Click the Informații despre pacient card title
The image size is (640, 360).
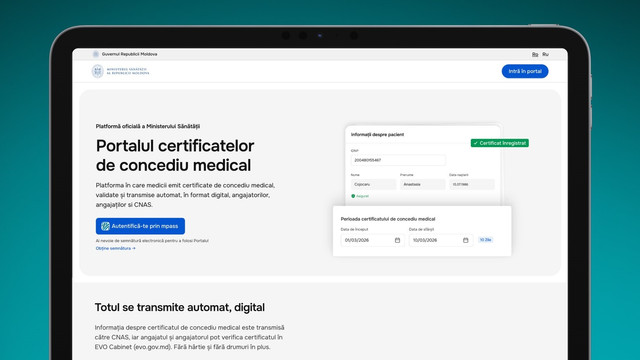click(378, 134)
